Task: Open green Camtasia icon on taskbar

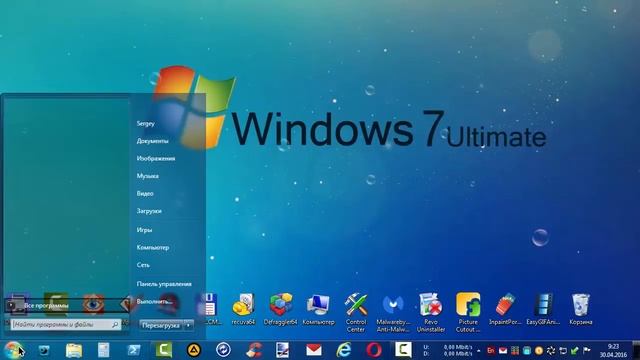Action: 164,350
